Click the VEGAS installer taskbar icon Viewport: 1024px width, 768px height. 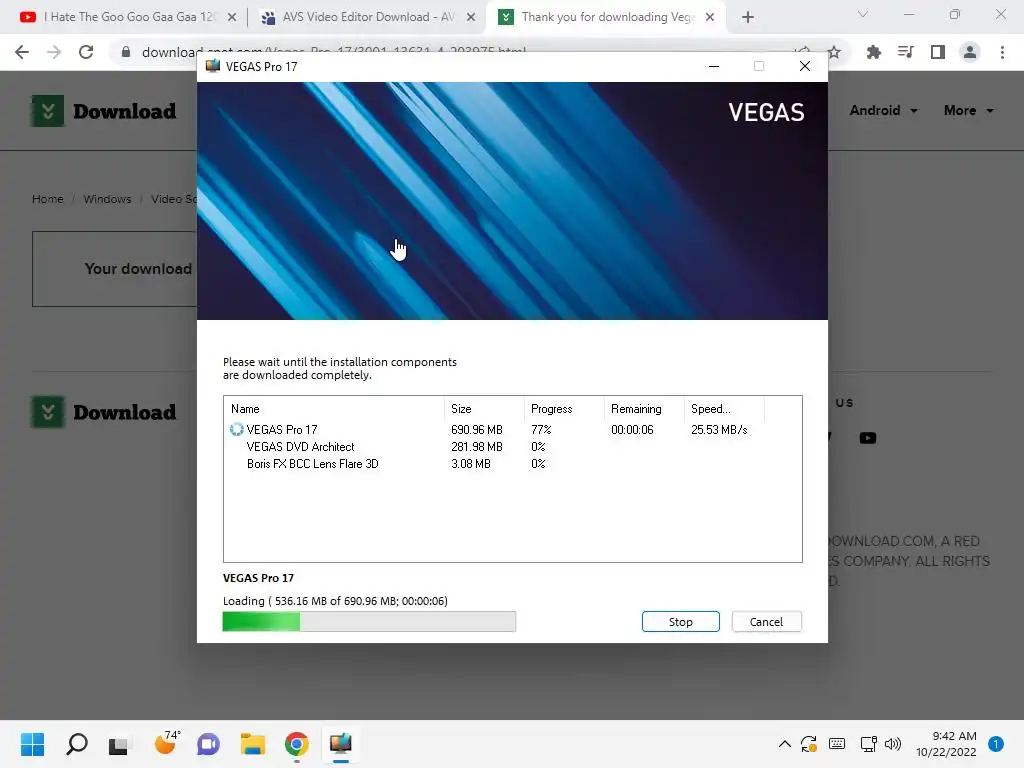point(340,744)
